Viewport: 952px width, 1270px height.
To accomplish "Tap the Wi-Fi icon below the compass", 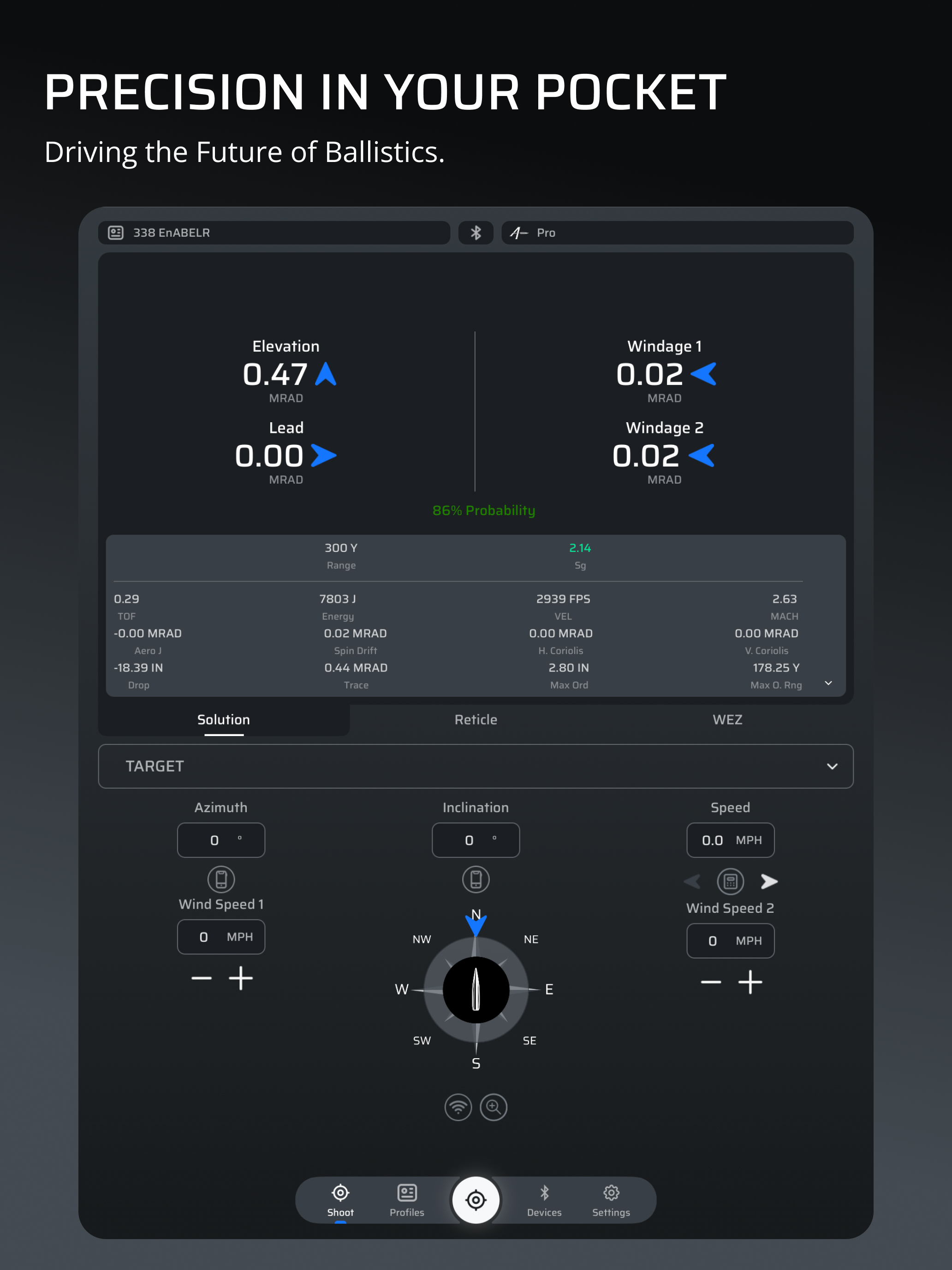I will 458,1107.
